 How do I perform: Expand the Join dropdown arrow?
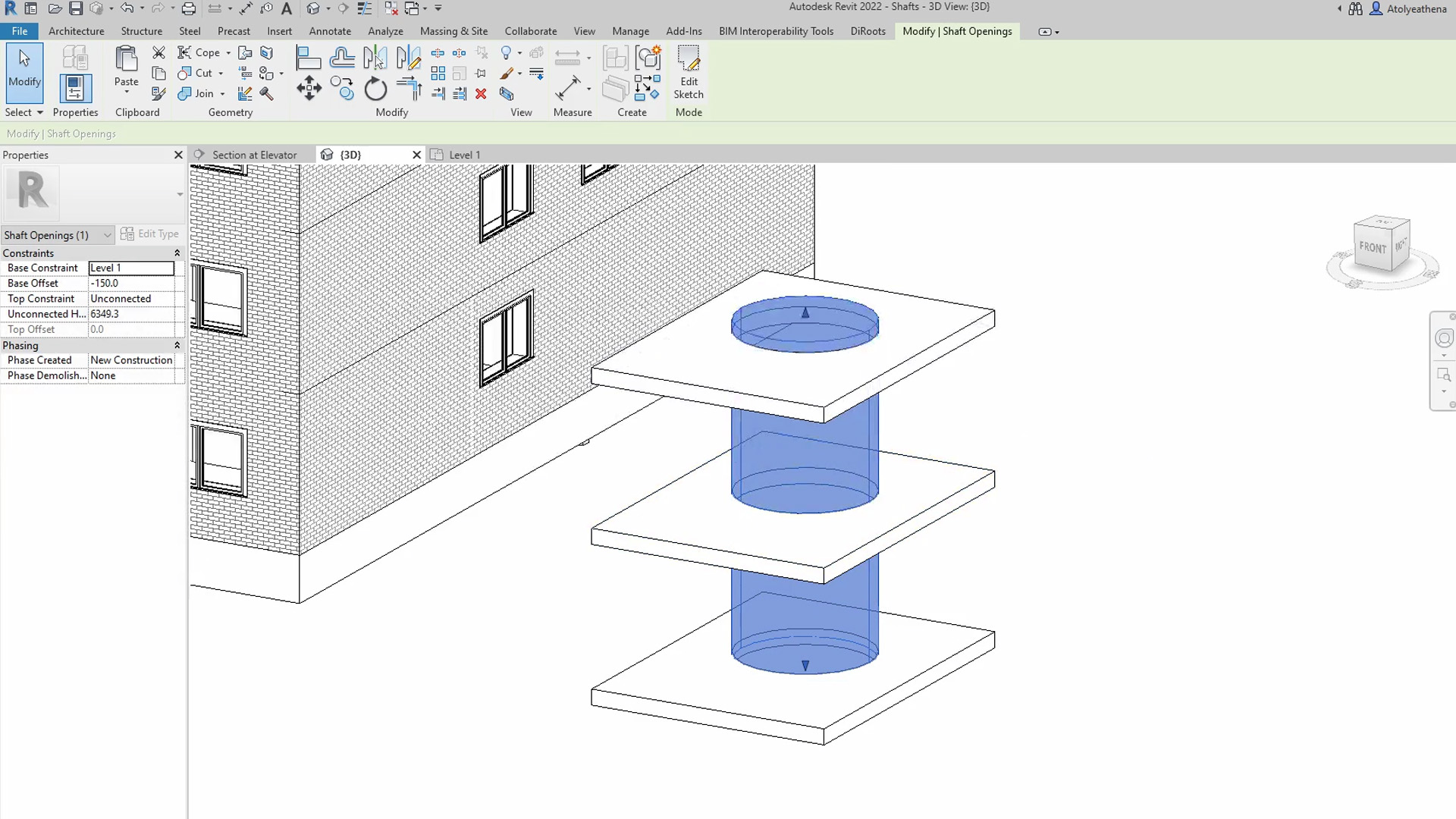pos(222,93)
